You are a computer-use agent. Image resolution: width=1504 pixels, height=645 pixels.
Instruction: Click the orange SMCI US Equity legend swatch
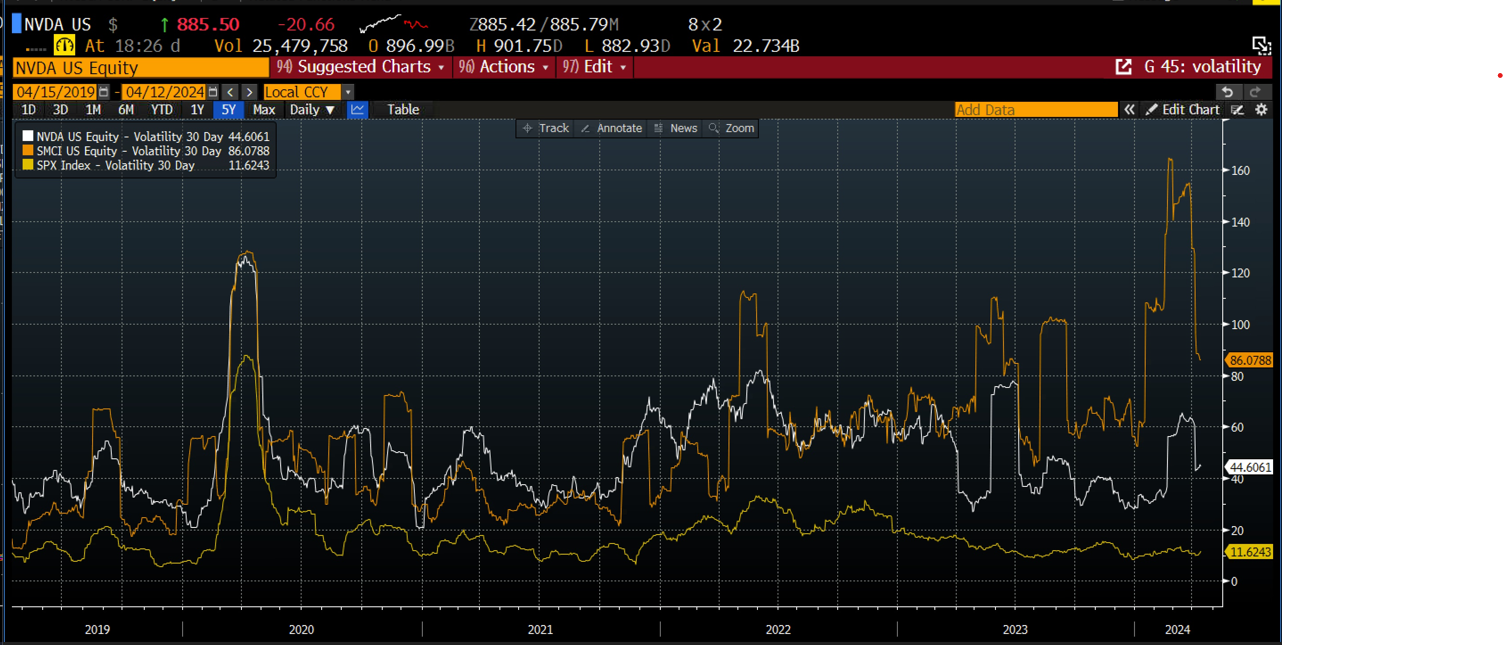[29, 151]
